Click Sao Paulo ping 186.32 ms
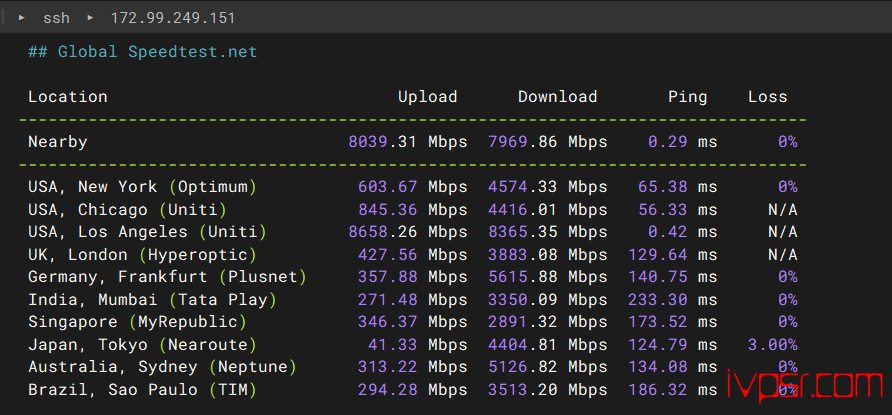The height and width of the screenshot is (415, 892). click(673, 390)
